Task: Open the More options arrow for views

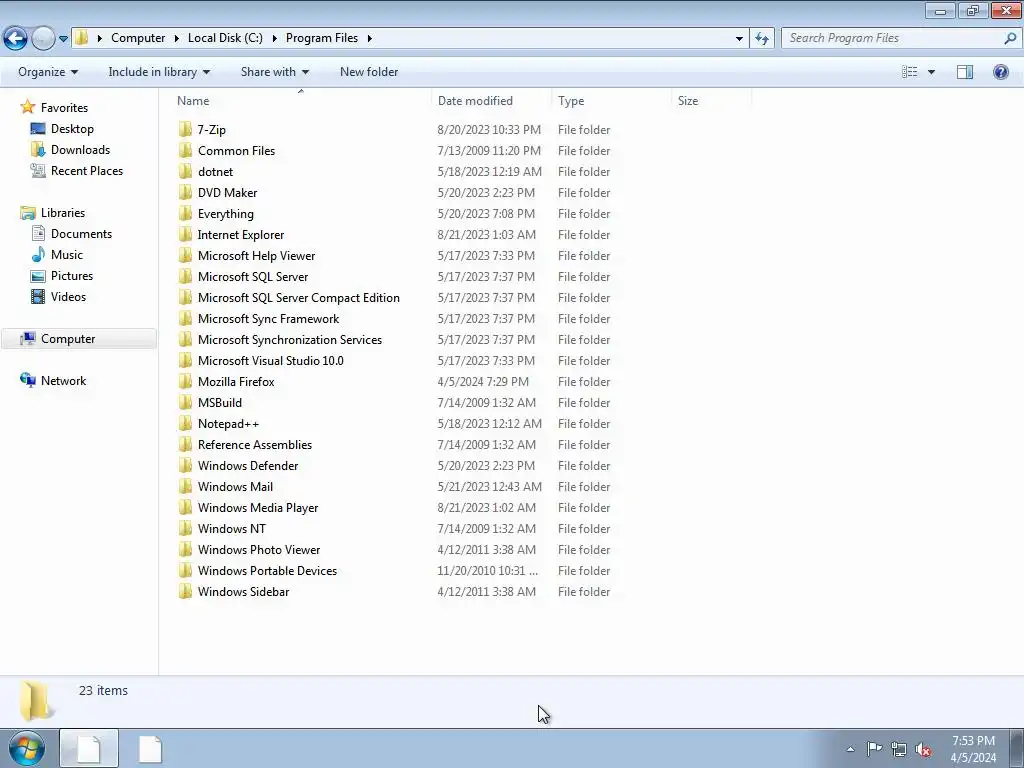Action: click(931, 72)
